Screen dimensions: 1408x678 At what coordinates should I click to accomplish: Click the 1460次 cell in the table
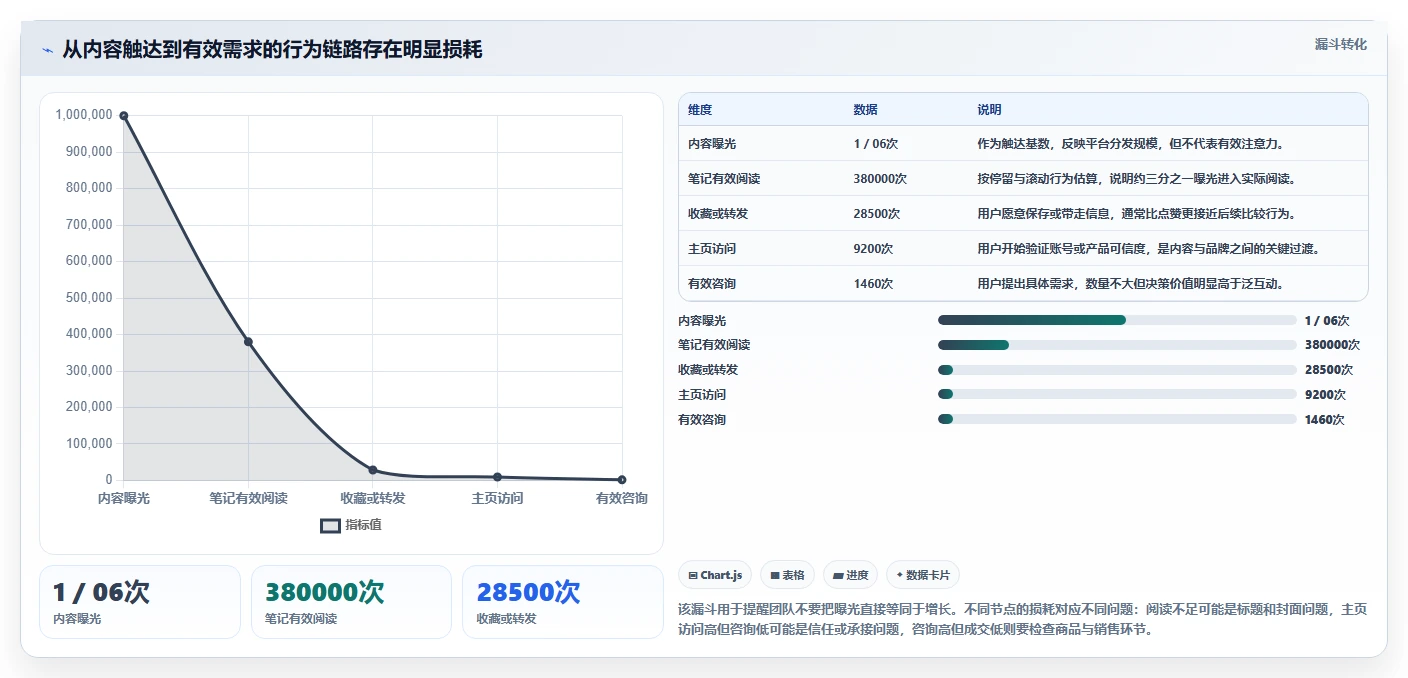click(873, 284)
